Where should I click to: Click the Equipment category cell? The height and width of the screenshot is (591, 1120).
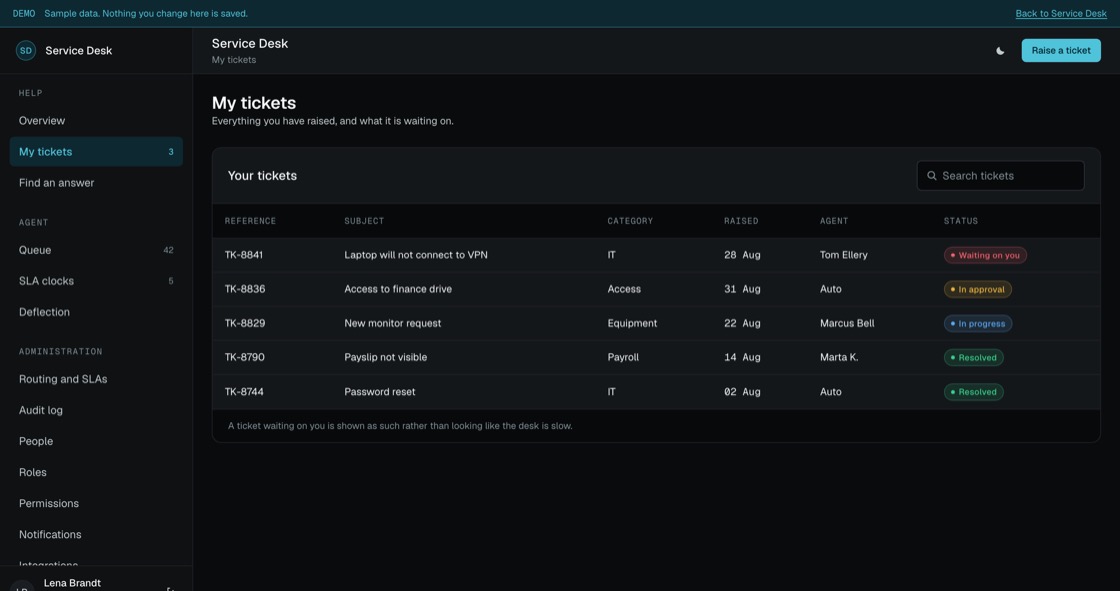[x=632, y=323]
